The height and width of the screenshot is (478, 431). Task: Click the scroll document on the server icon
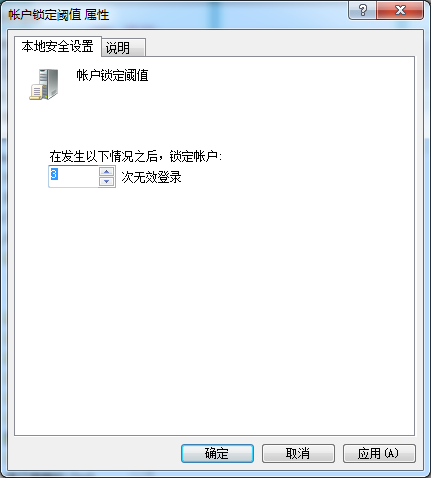coord(36,92)
